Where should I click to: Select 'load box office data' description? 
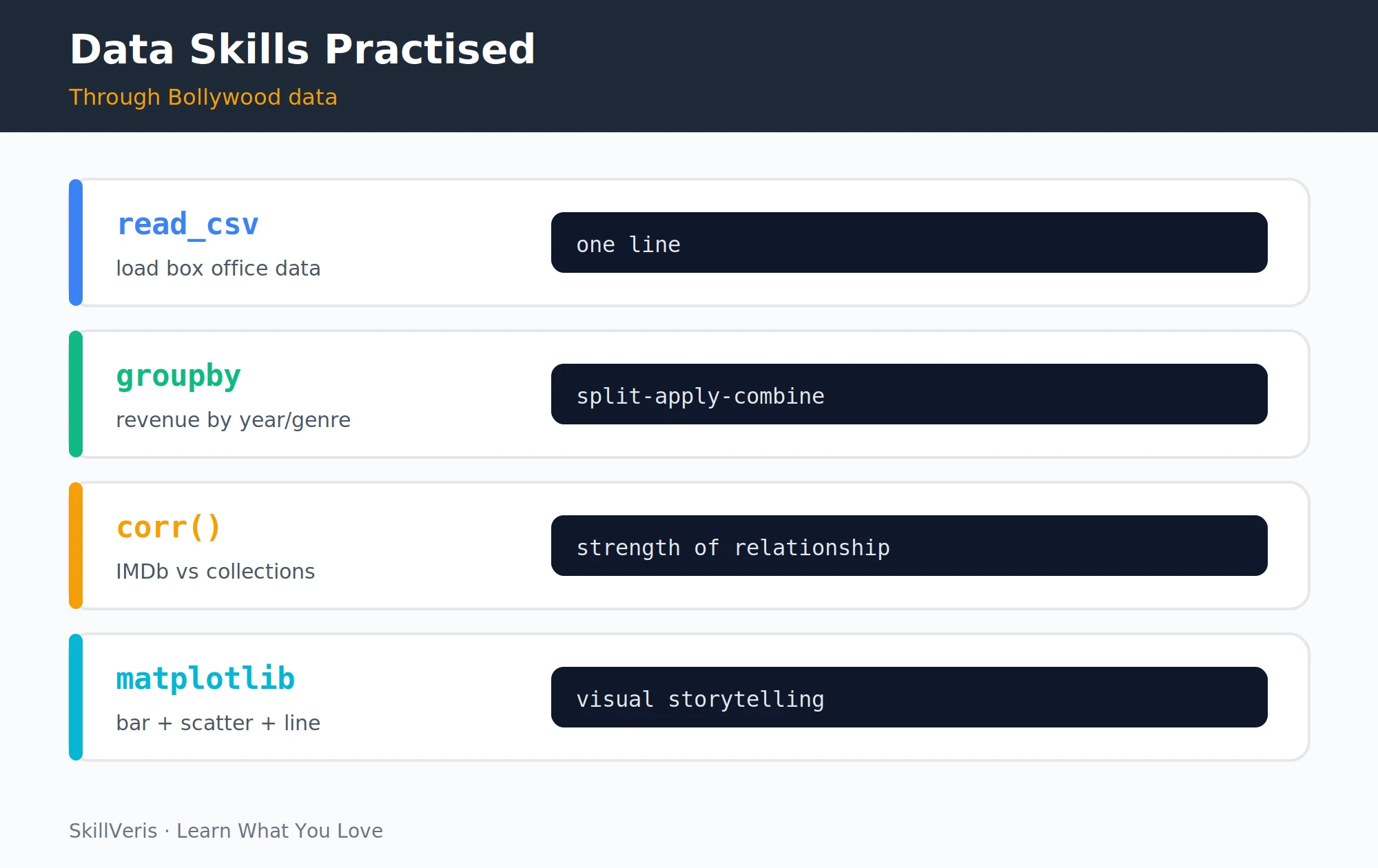(218, 268)
